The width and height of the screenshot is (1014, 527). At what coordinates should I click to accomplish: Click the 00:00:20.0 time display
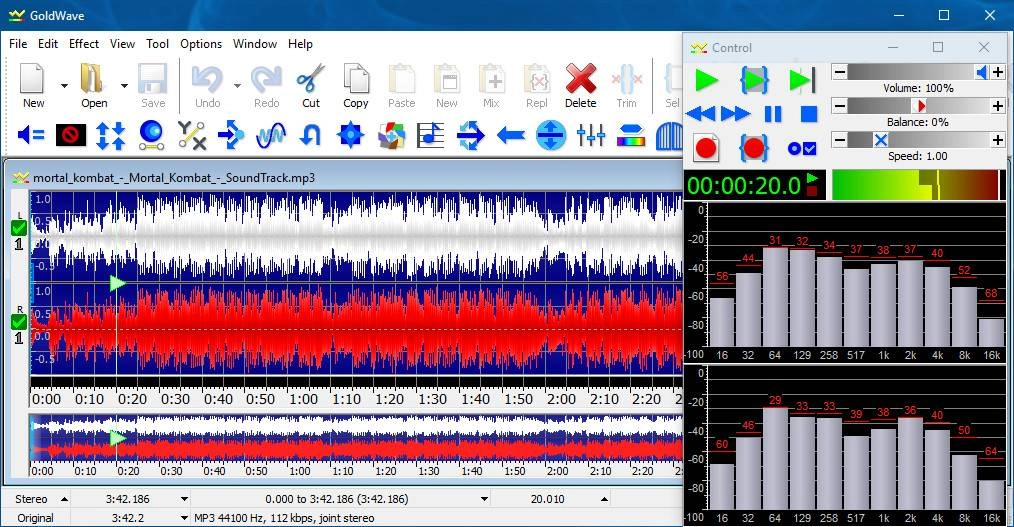coord(744,186)
